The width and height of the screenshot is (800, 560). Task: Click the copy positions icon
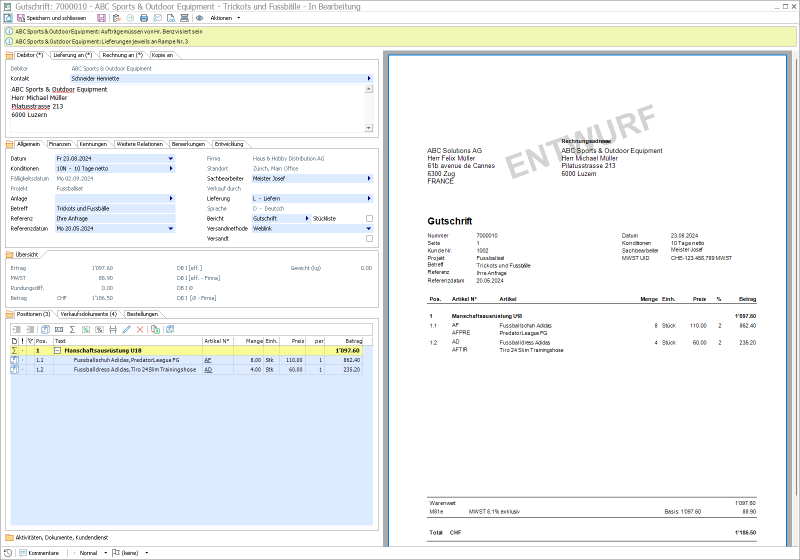pos(155,329)
